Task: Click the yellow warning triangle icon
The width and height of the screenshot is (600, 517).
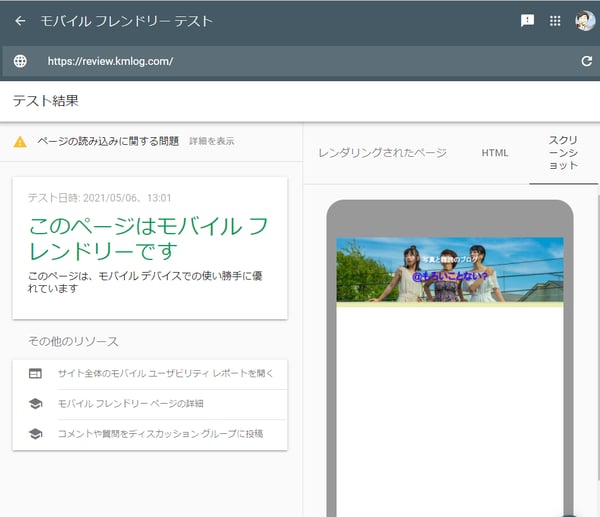Action: (20, 142)
